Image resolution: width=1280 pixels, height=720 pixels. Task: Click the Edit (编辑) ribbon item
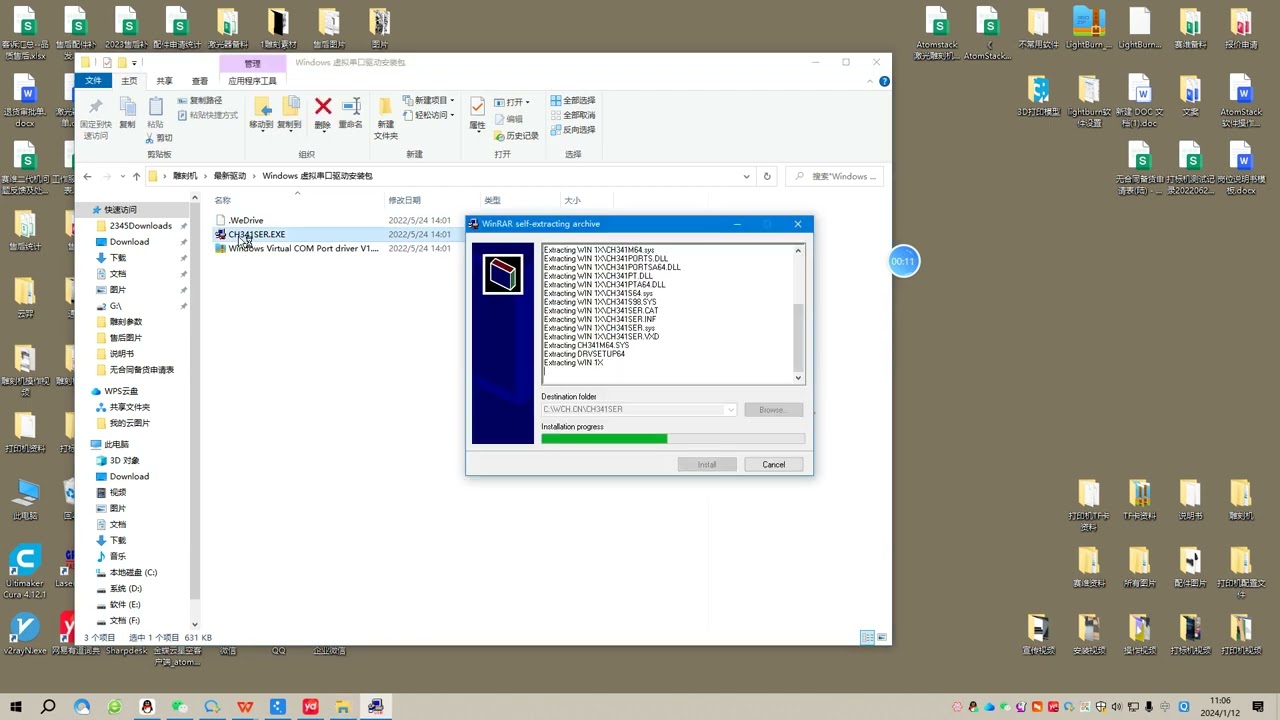click(x=508, y=119)
